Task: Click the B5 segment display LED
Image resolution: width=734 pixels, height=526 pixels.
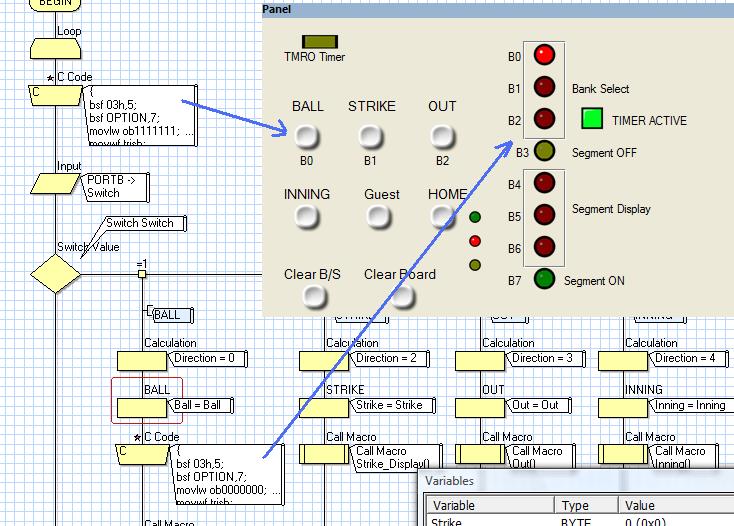Action: [544, 215]
